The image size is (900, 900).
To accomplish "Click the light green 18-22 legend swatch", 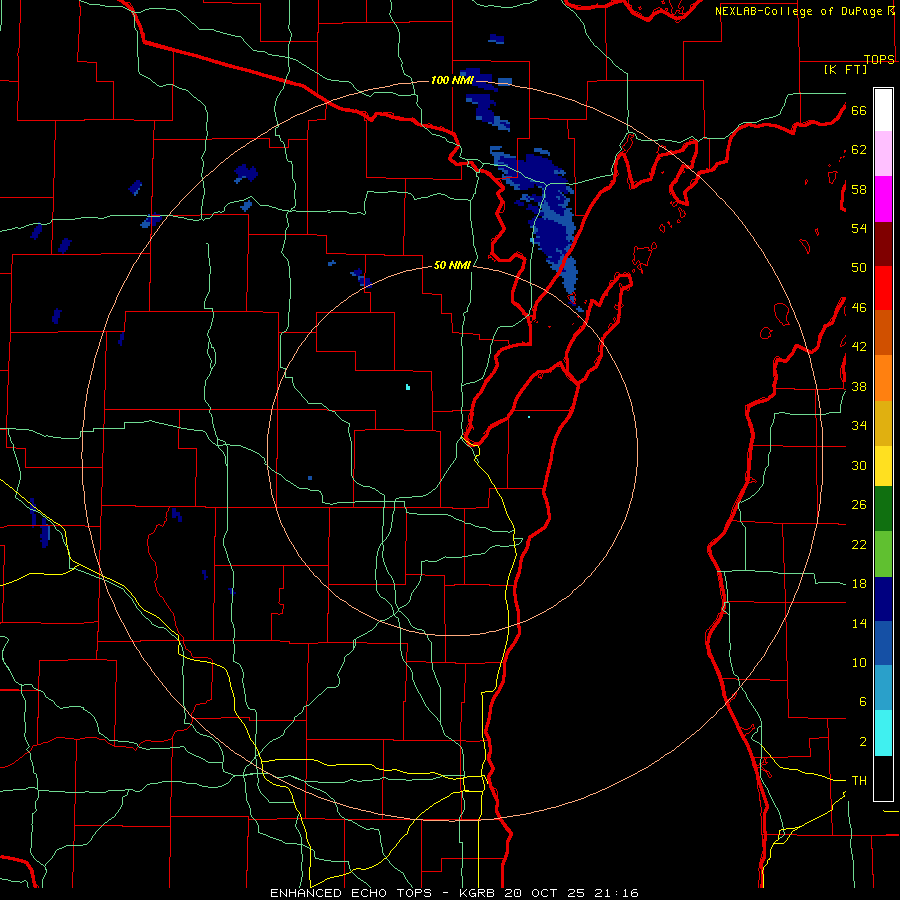I will pyautogui.click(x=883, y=554).
